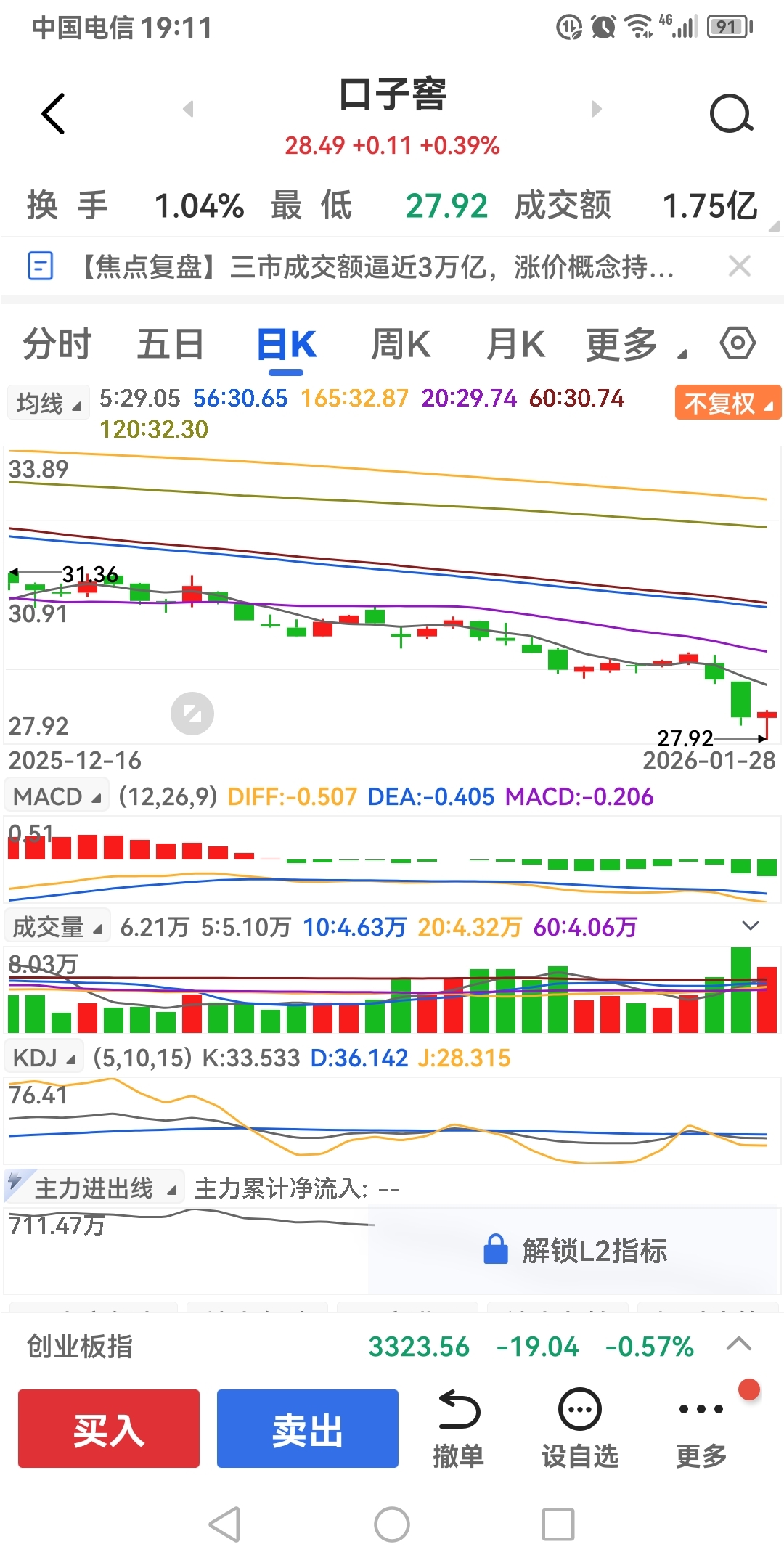Expand index bar with up chevron
784x1568 pixels.
click(739, 1344)
